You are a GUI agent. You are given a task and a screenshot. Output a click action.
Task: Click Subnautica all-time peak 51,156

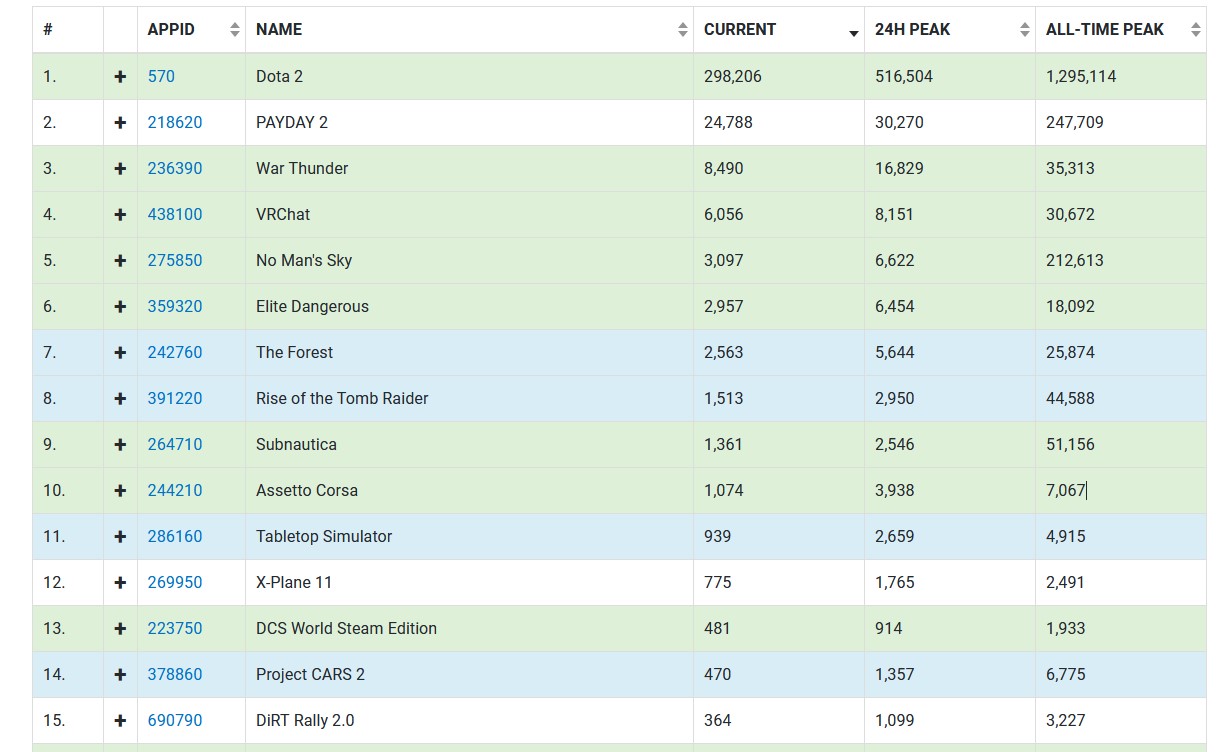click(x=1070, y=444)
